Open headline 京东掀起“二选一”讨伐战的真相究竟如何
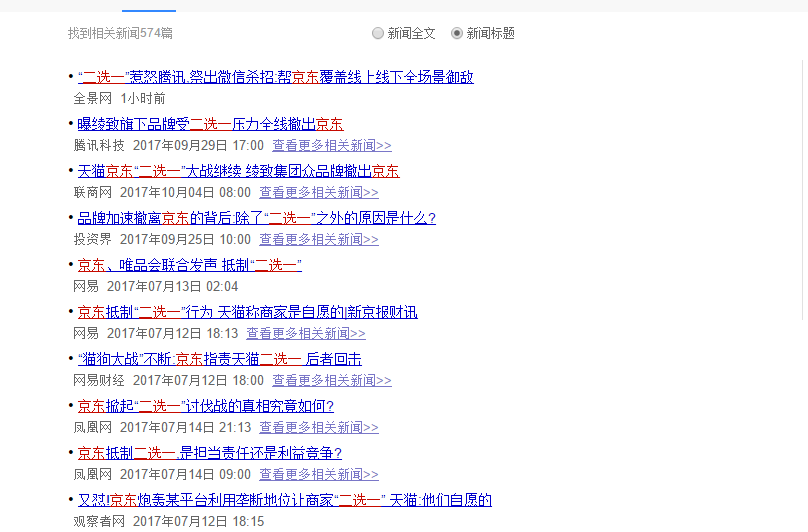The width and height of the screenshot is (808, 532). (x=206, y=406)
